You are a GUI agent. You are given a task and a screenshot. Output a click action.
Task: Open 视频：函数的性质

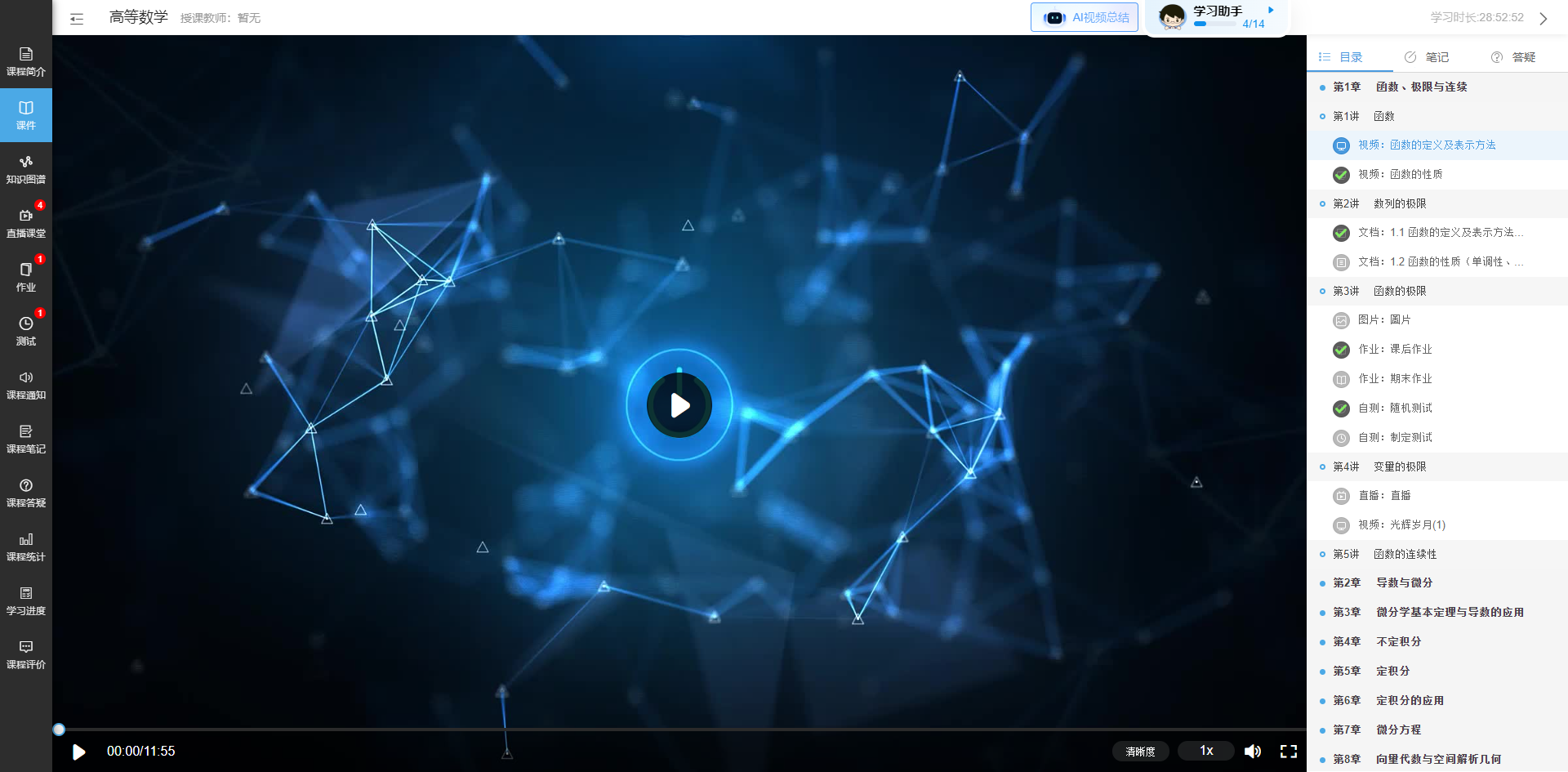coord(1437,174)
